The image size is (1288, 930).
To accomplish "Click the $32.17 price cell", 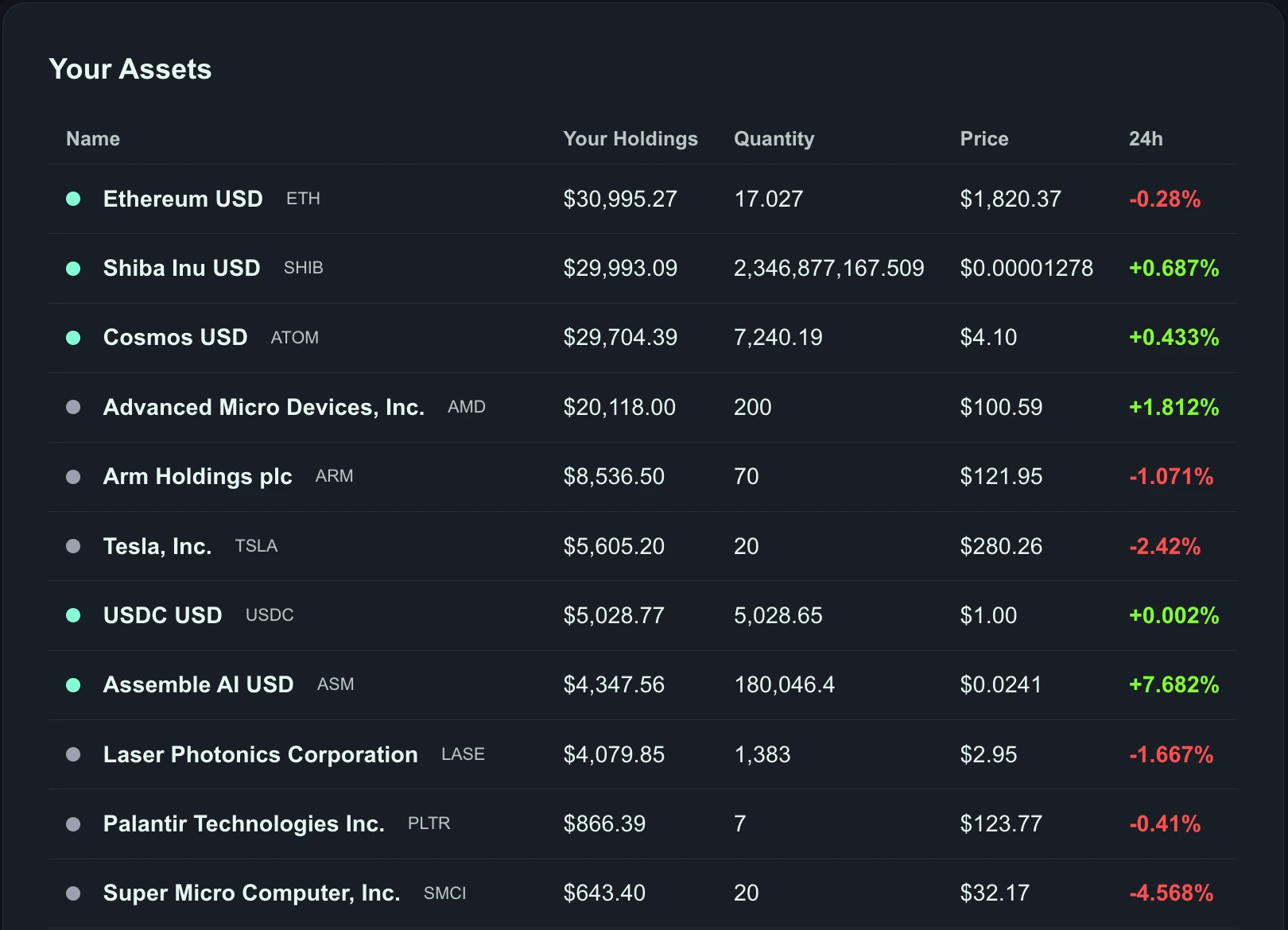I will point(995,893).
